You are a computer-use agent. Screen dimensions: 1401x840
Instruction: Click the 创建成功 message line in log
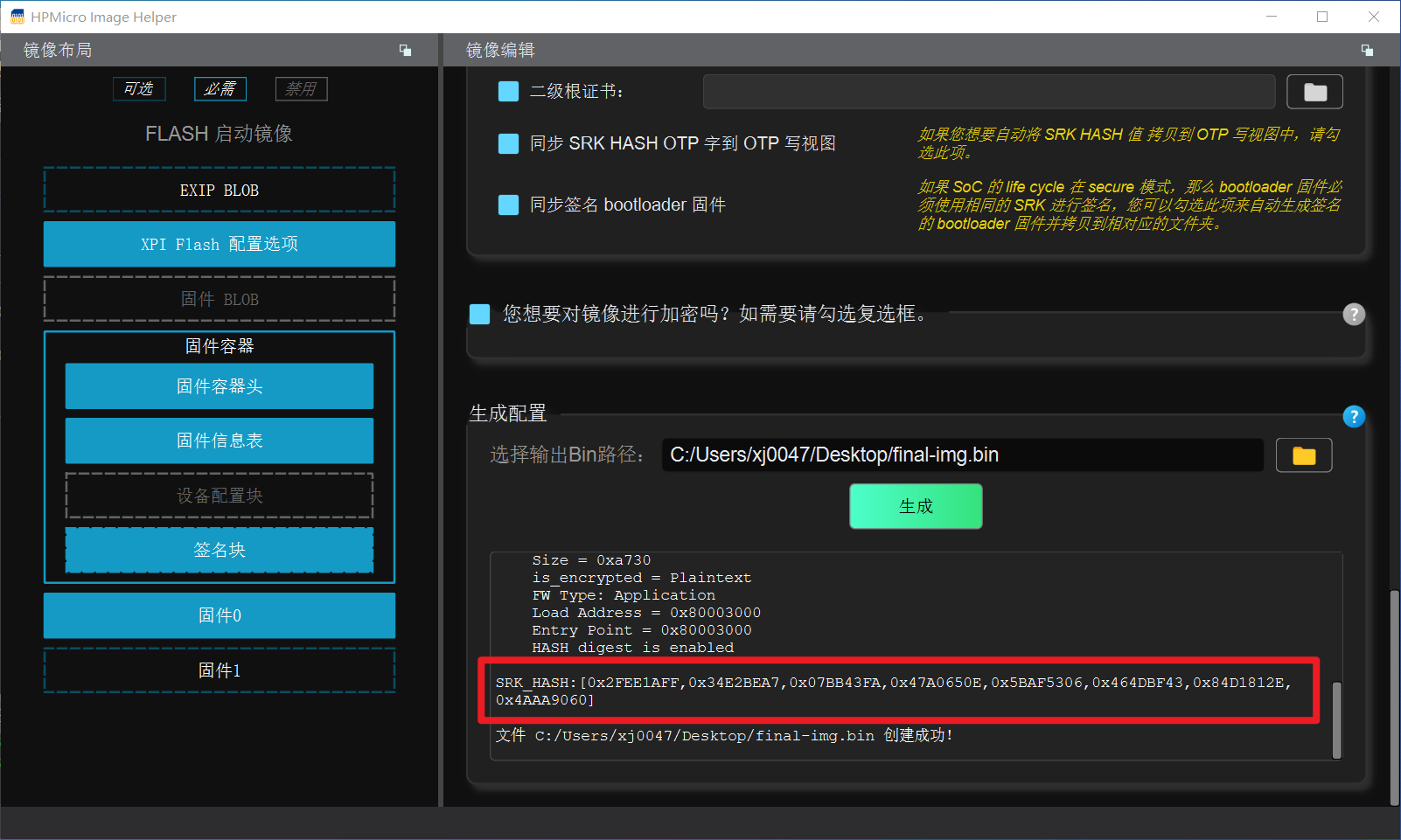pyautogui.click(x=724, y=736)
